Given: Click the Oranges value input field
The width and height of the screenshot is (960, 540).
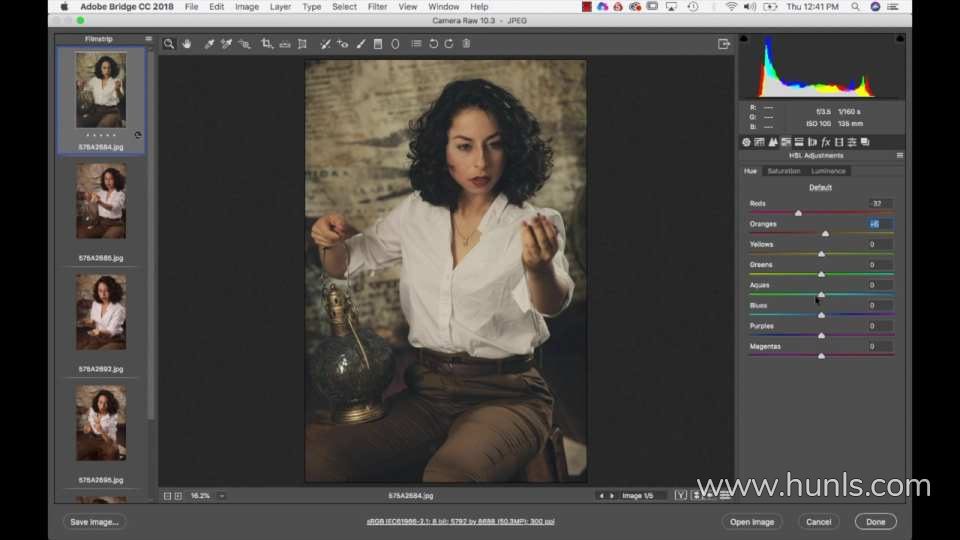Looking at the screenshot, I should (x=879, y=224).
